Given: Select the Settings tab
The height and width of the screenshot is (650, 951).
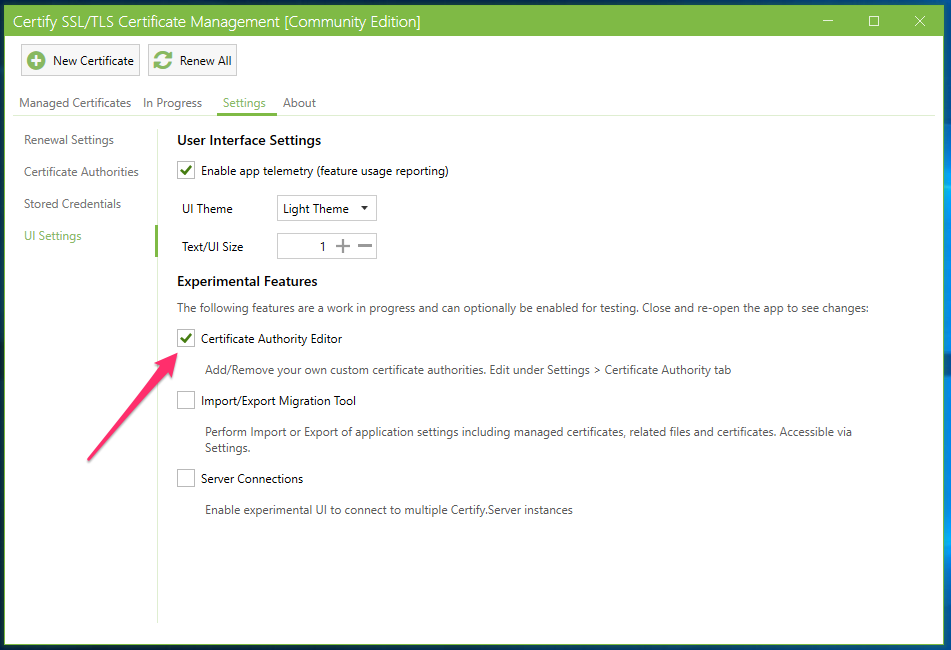Looking at the screenshot, I should tap(244, 103).
